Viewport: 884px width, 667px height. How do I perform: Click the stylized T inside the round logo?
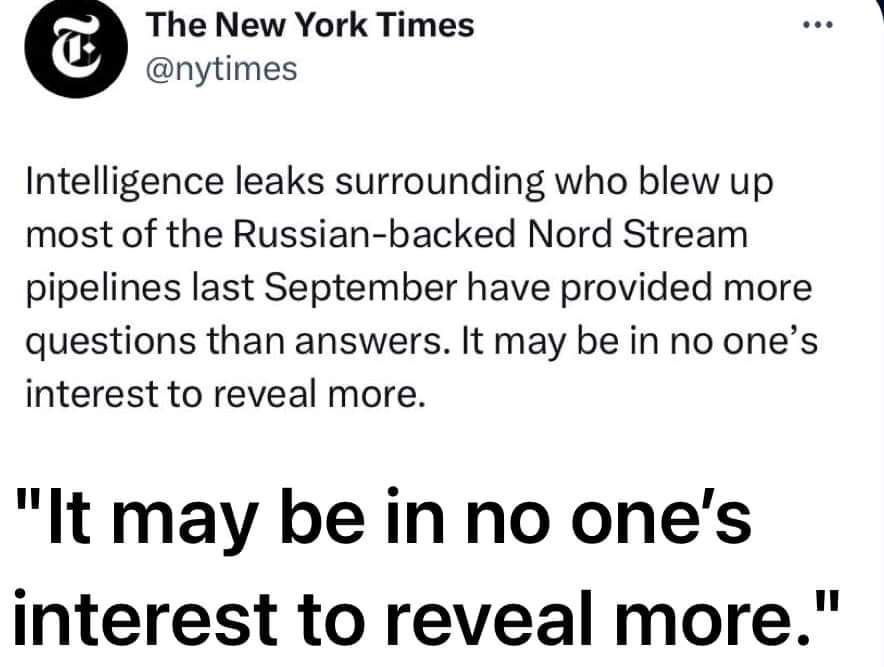click(76, 47)
